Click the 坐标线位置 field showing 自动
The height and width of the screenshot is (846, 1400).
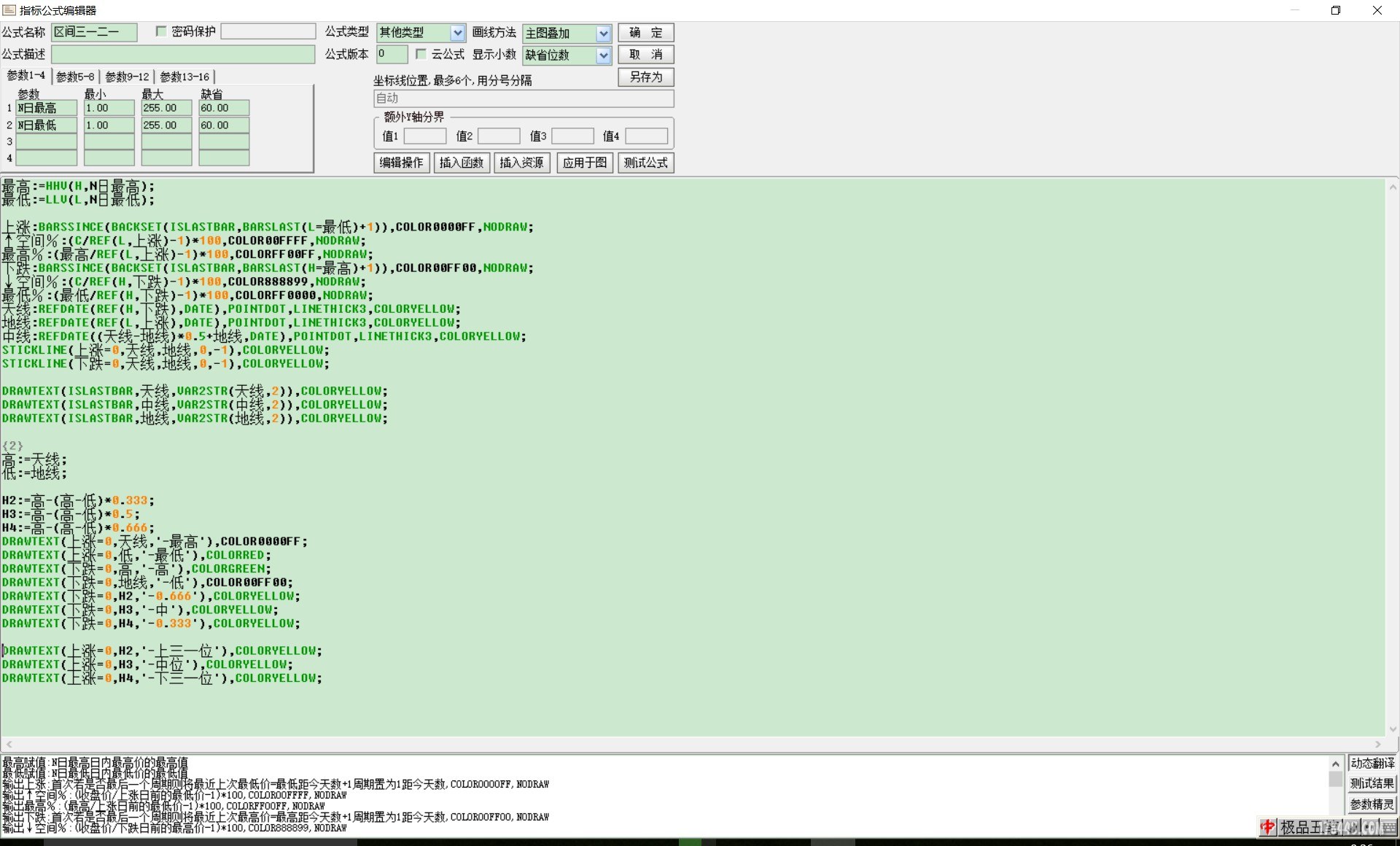coord(524,98)
